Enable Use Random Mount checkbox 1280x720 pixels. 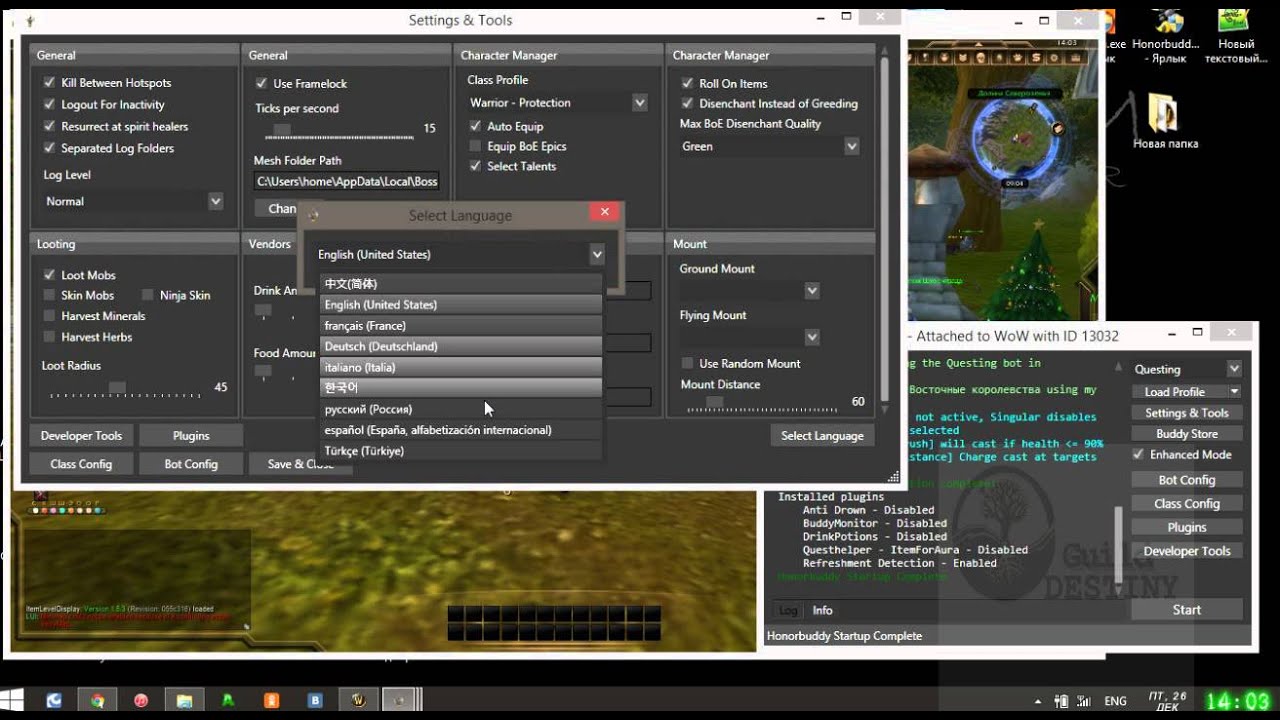coord(687,363)
